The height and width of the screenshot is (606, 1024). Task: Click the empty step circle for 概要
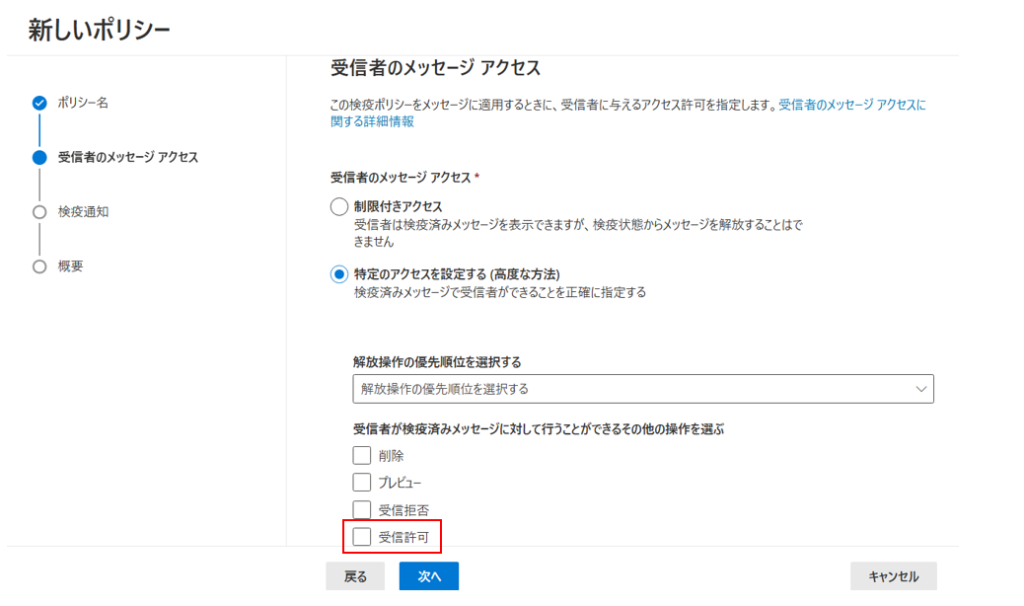tap(39, 267)
